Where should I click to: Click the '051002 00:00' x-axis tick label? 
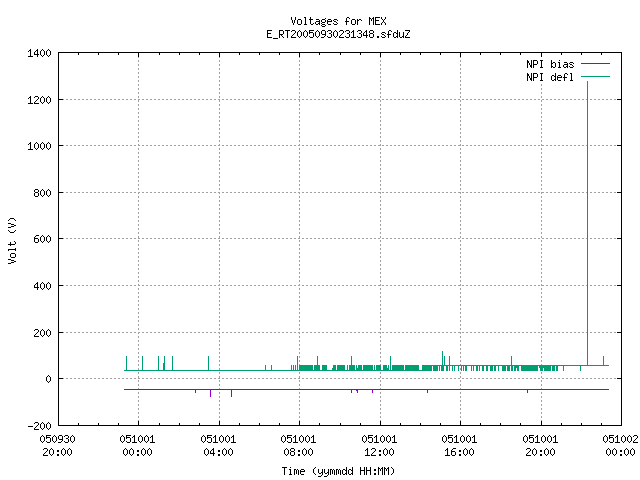tap(620, 446)
